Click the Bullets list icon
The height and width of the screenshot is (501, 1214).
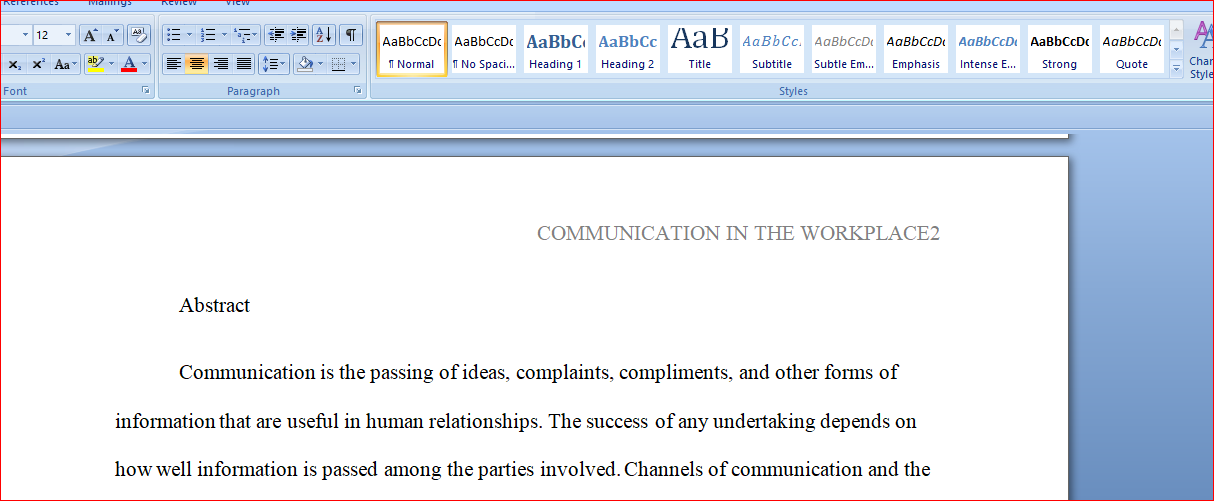(173, 35)
